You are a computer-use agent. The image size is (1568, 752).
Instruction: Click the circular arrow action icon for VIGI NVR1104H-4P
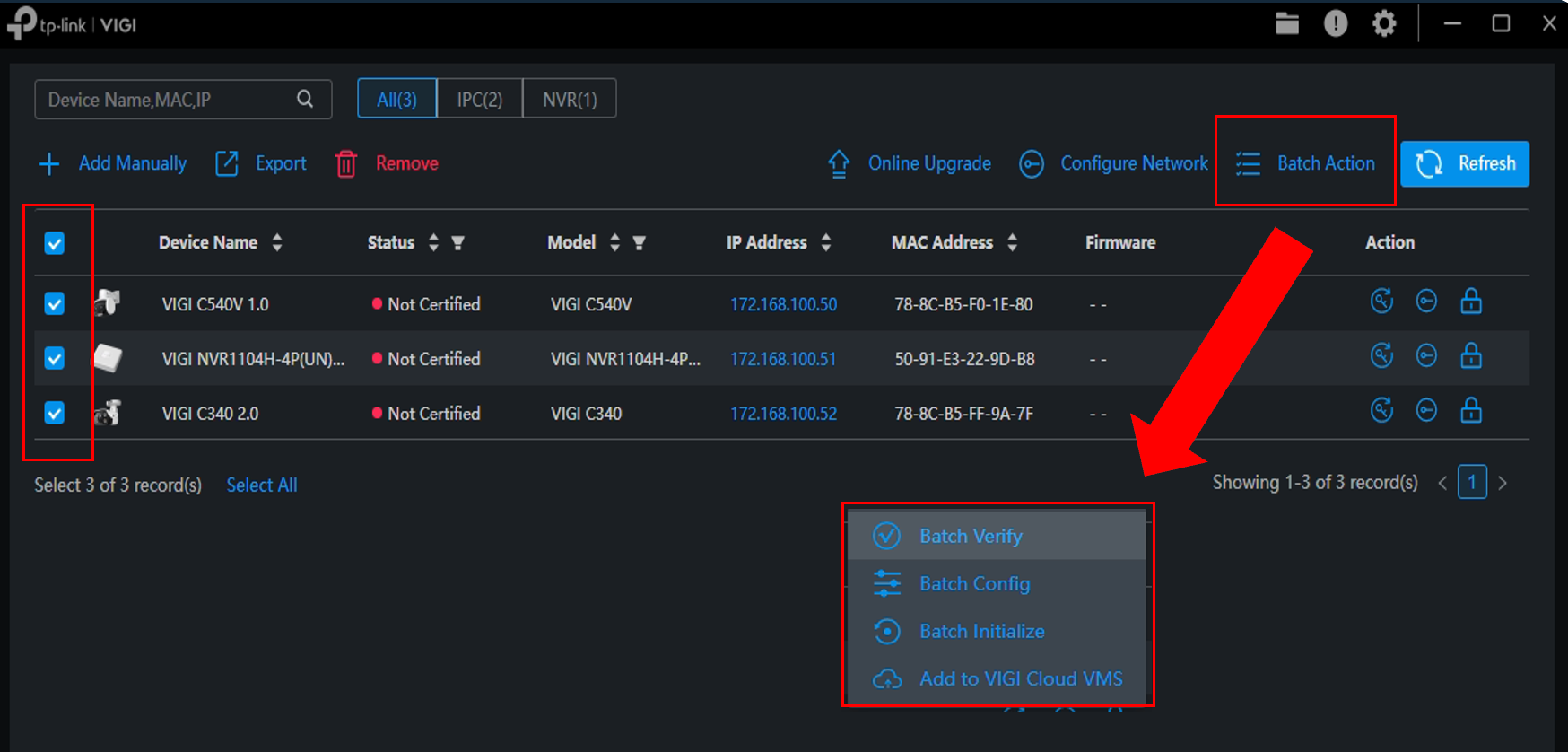(x=1381, y=355)
